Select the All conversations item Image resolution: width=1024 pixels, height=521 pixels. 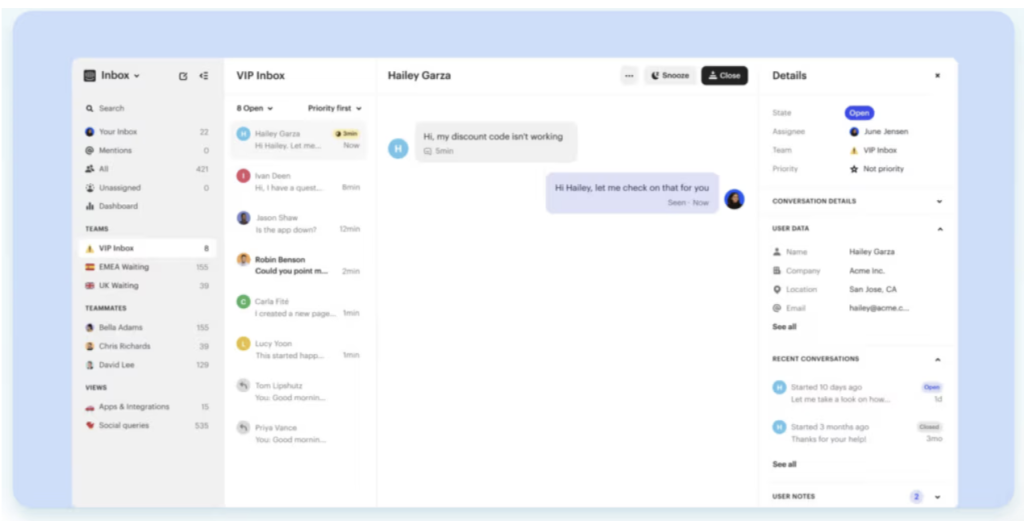pyautogui.click(x=148, y=169)
